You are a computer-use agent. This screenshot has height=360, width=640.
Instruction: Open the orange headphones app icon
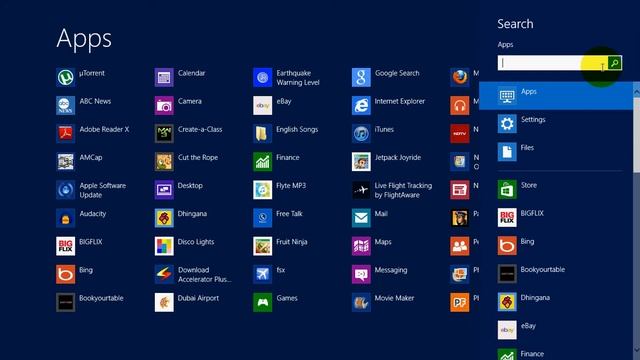click(460, 105)
